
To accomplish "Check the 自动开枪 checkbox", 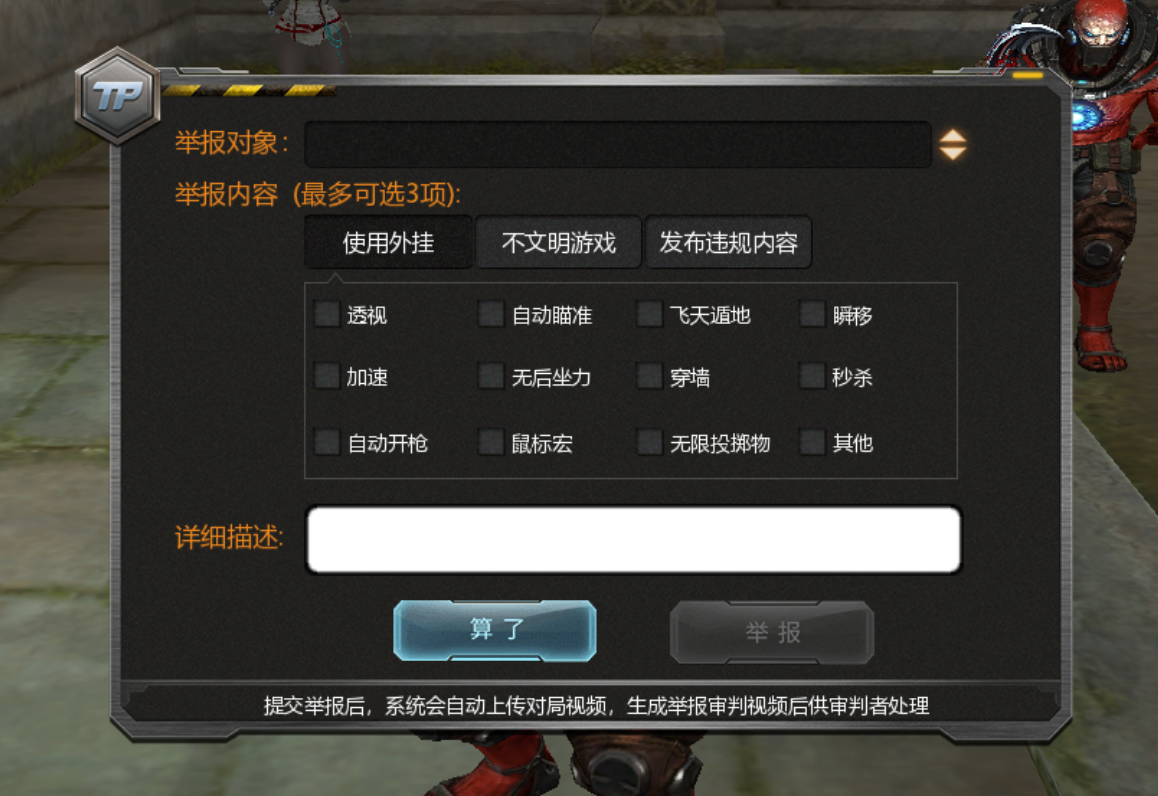I will pos(326,442).
